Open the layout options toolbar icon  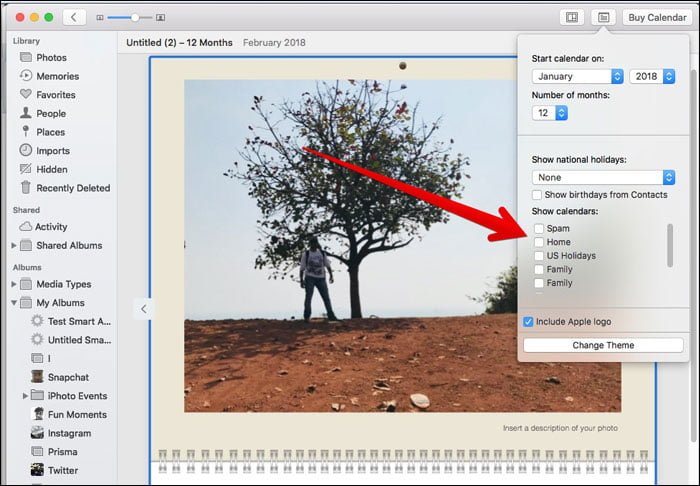[x=572, y=17]
